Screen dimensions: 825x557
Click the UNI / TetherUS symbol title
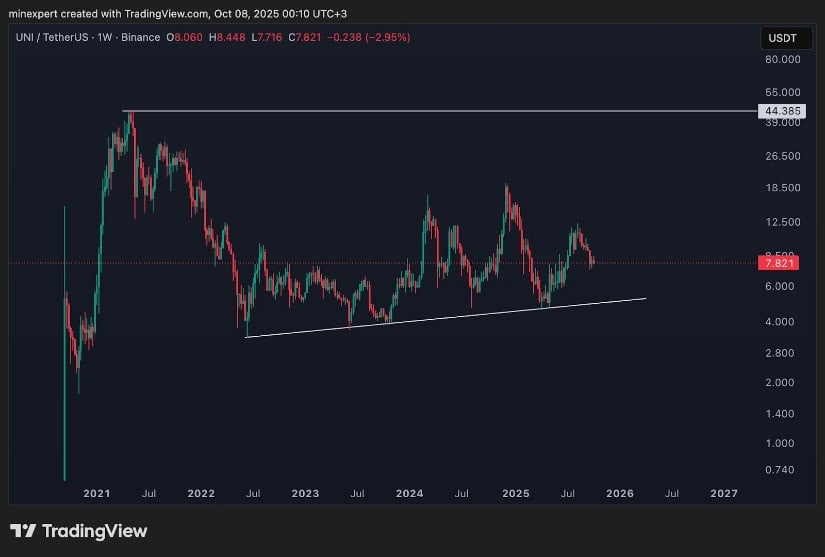(52, 37)
